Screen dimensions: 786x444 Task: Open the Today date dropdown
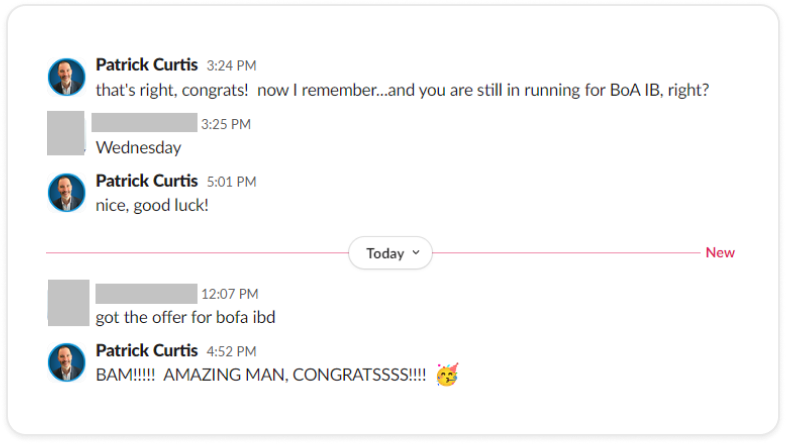tap(390, 253)
